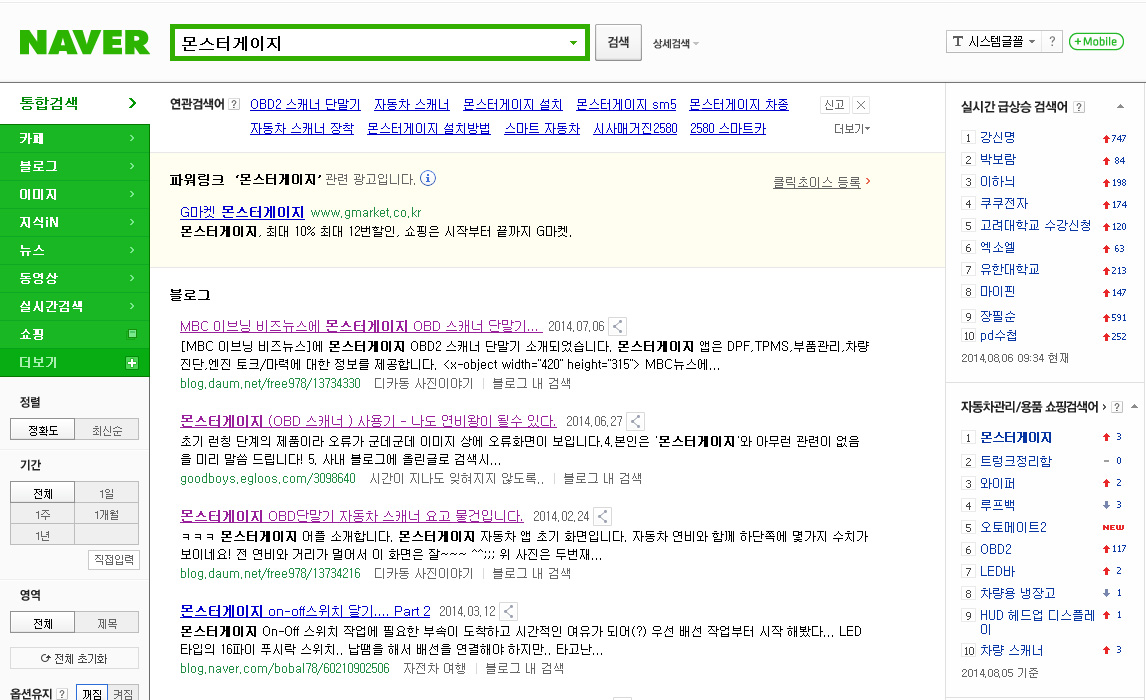Click related search 자동차 스캐너 장착
Screen dimensions: 1146x700
coord(302,129)
